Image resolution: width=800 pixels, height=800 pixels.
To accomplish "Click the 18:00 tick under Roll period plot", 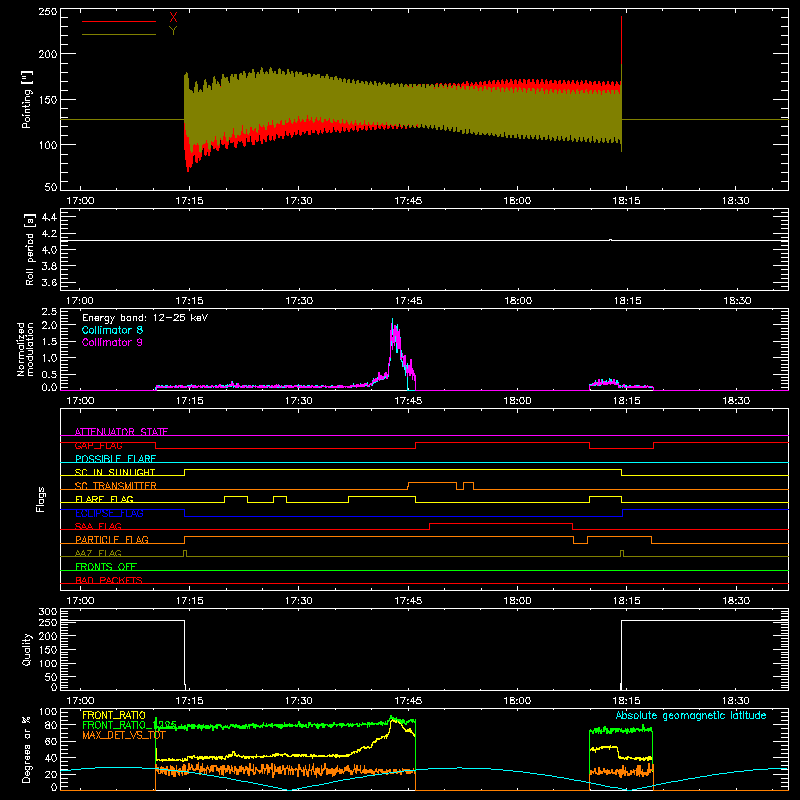I will pyautogui.click(x=517, y=301).
